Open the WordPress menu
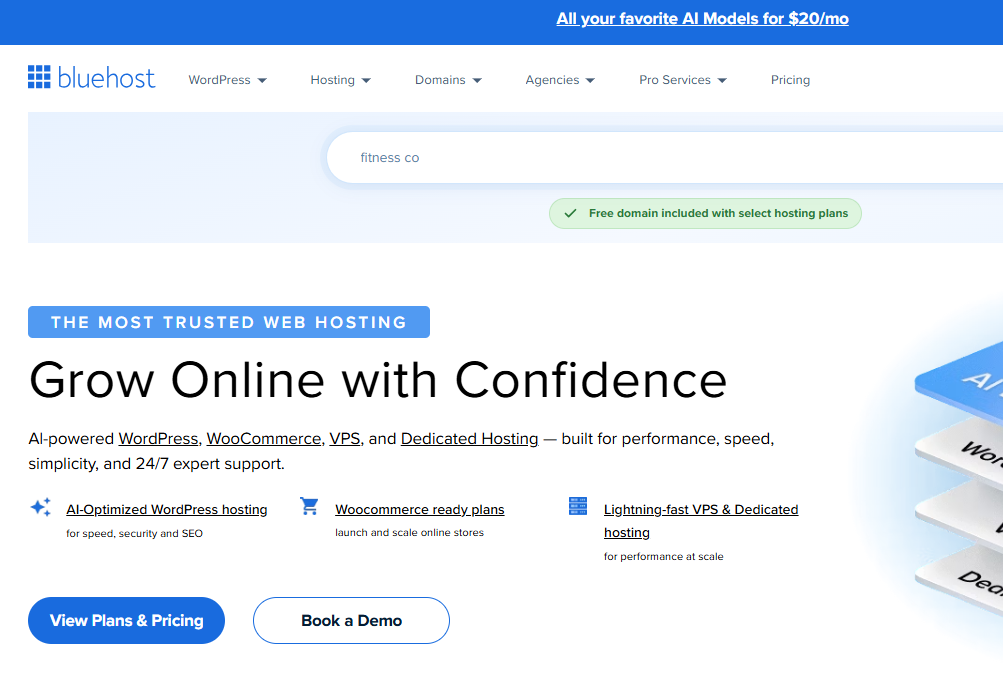1003x673 pixels. pyautogui.click(x=227, y=80)
